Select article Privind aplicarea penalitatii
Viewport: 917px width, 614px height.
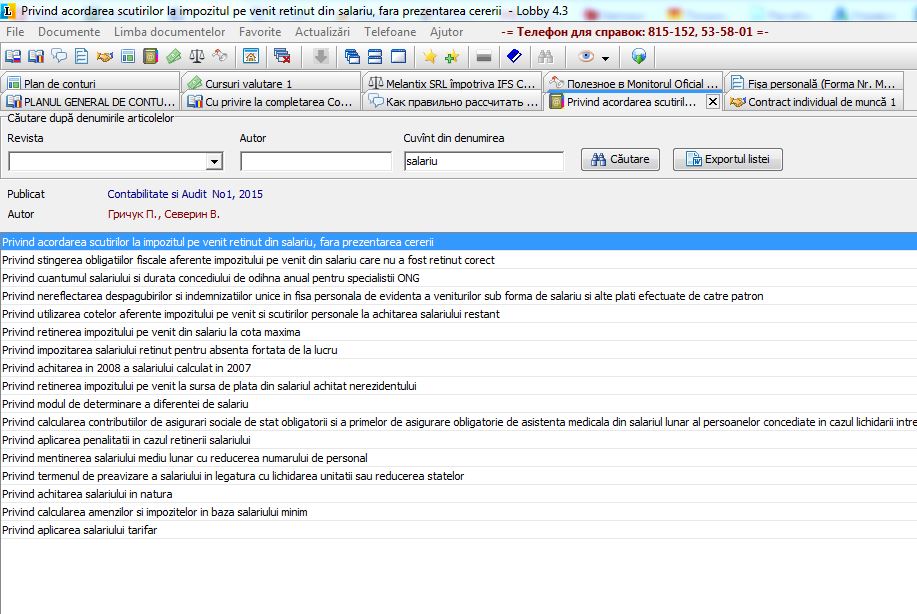tap(458, 440)
